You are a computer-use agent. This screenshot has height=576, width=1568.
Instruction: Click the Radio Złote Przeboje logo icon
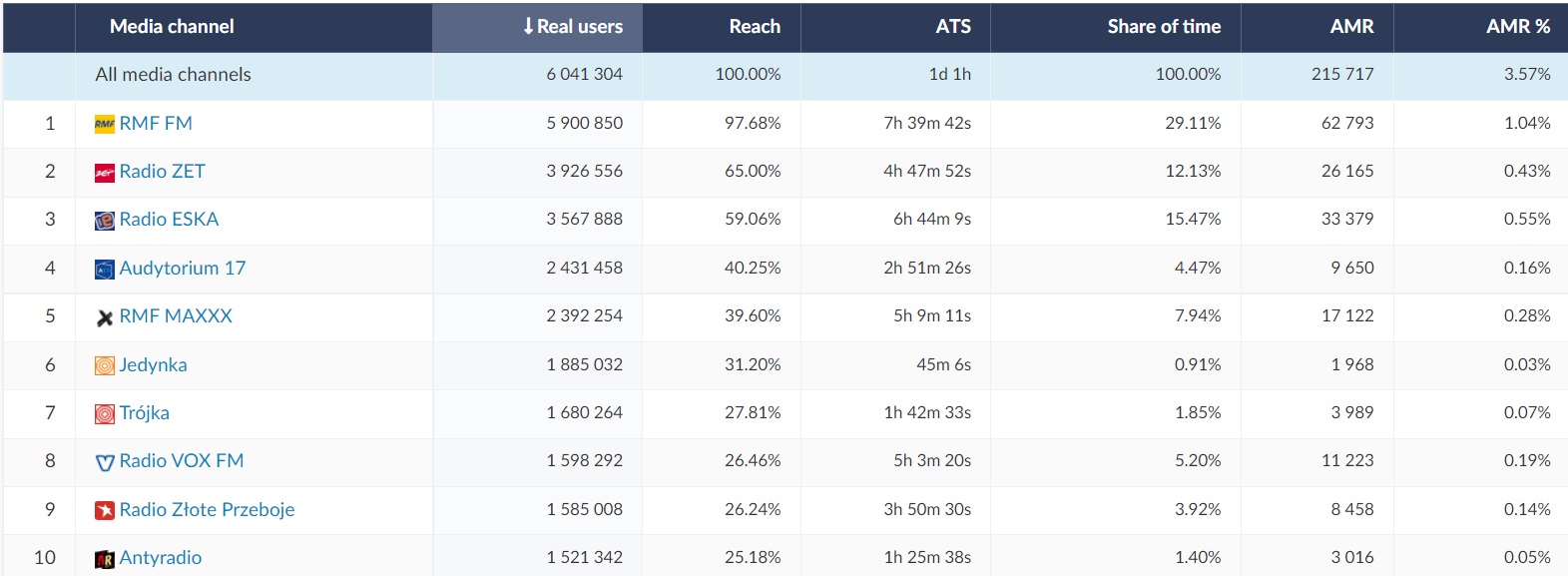click(x=104, y=510)
